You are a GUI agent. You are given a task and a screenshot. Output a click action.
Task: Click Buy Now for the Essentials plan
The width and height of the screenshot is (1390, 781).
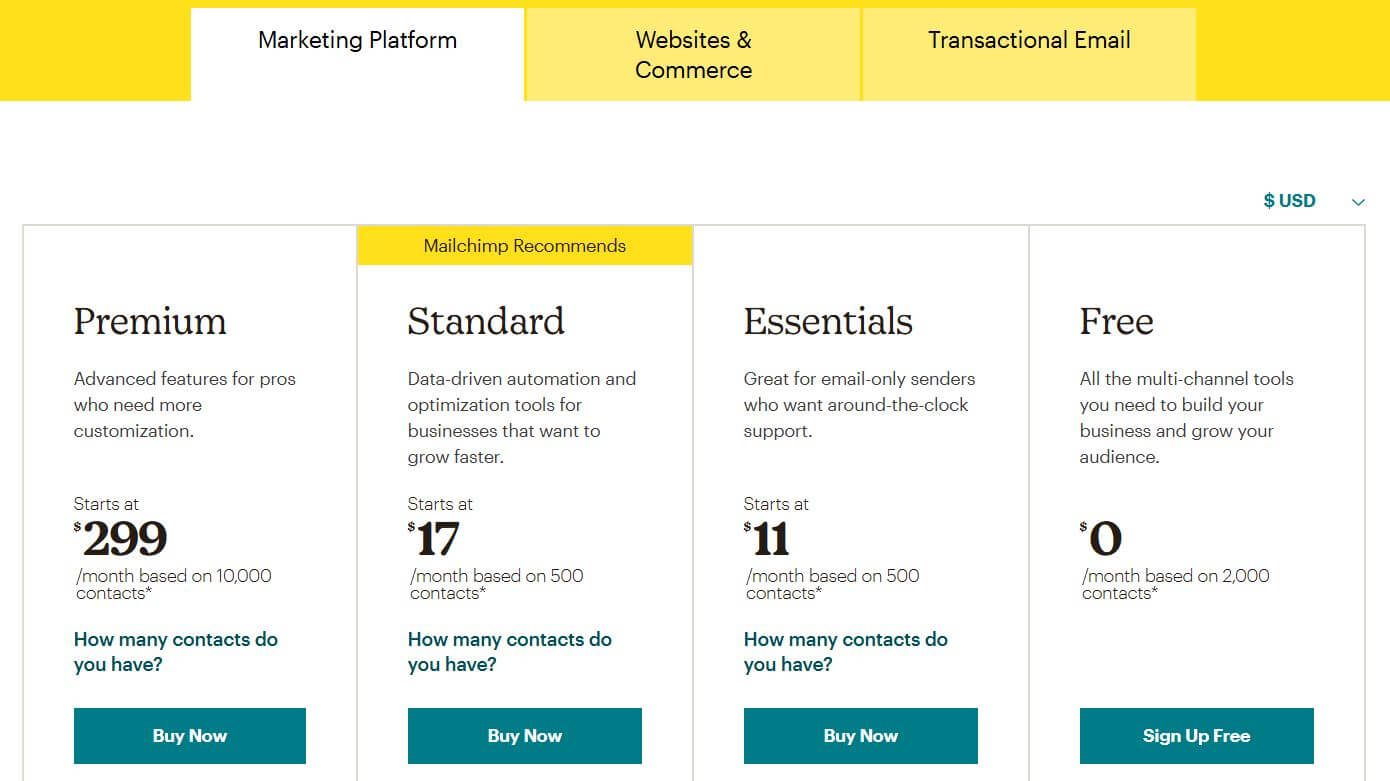[860, 735]
